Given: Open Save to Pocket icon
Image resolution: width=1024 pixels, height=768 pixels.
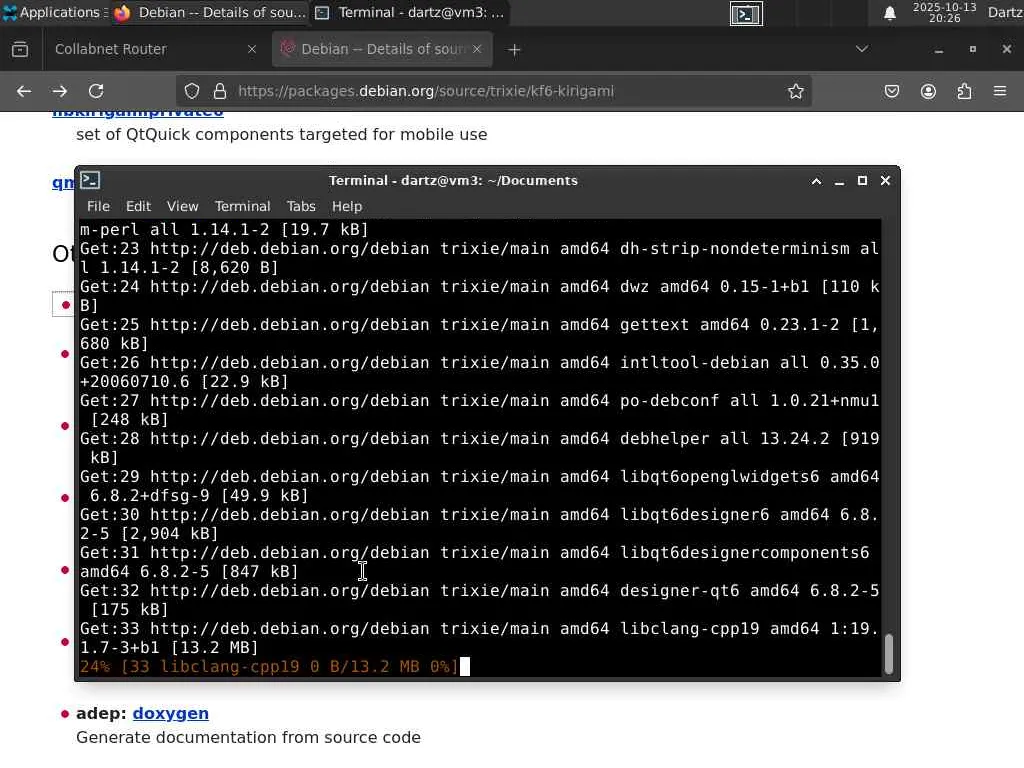Looking at the screenshot, I should [x=891, y=91].
